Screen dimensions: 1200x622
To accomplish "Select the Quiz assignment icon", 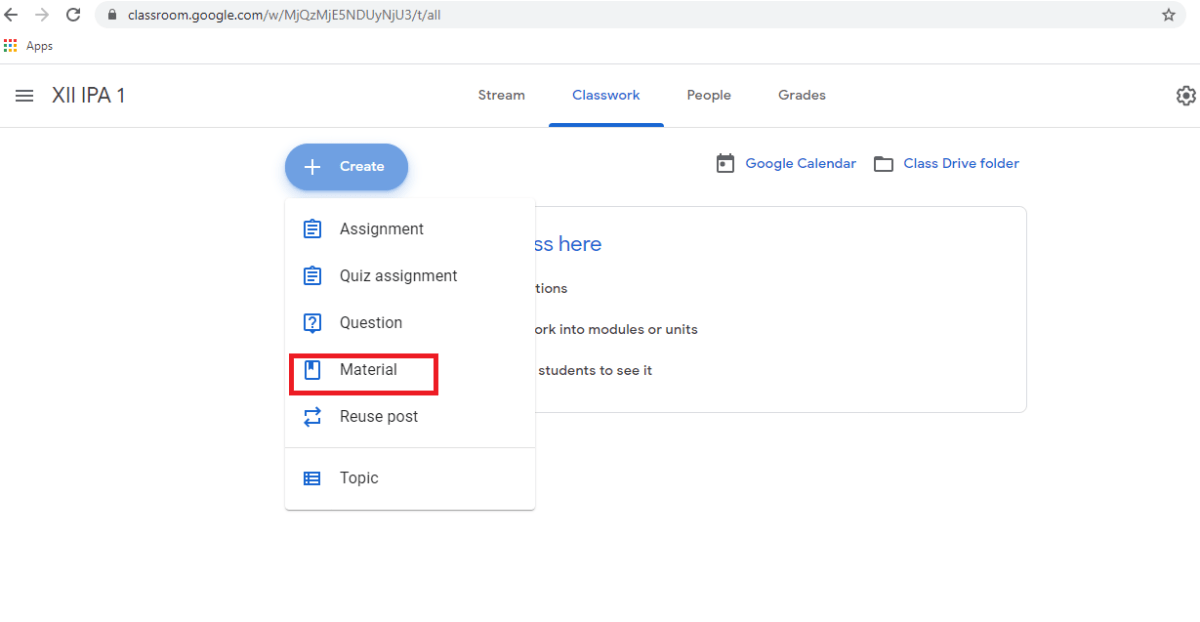I will (x=312, y=275).
